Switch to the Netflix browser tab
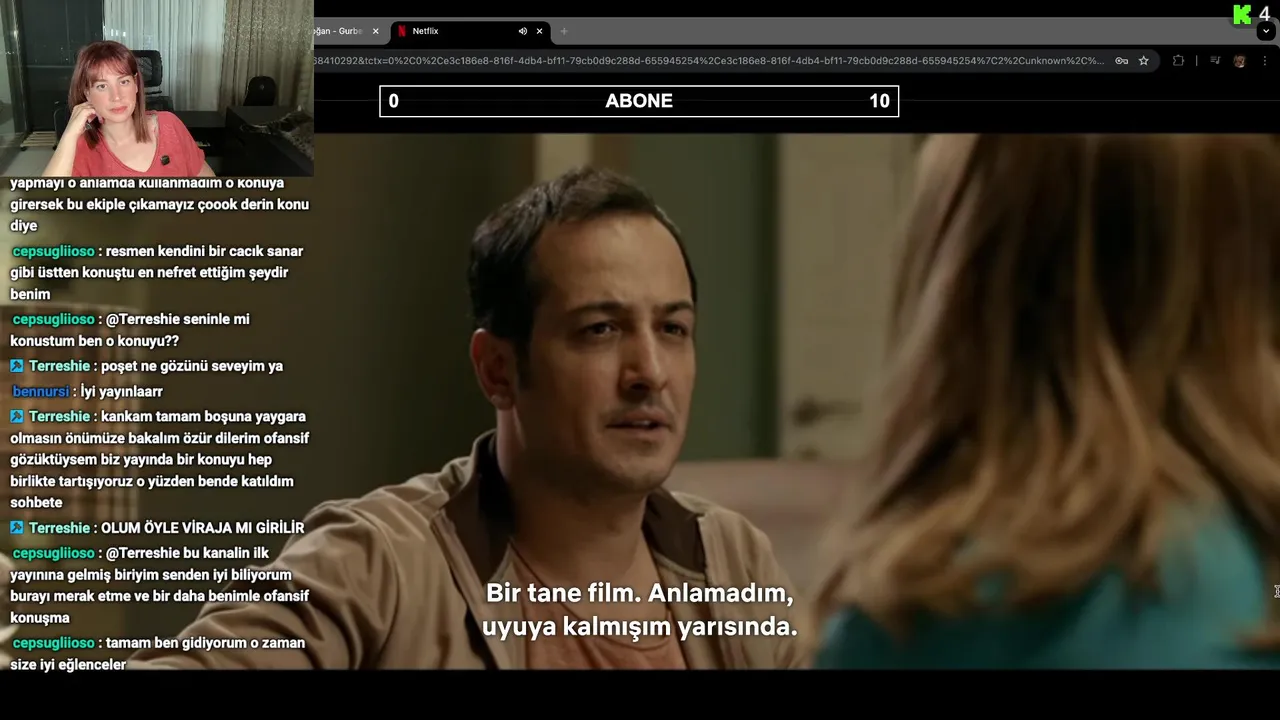Screen dimensions: 1280x720 (x=469, y=31)
